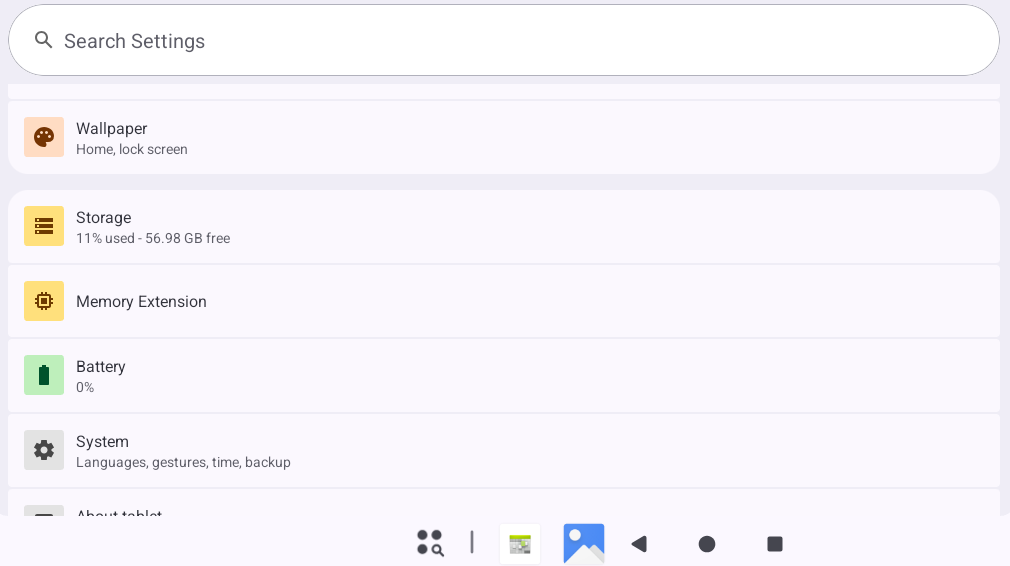1010x566 pixels.
Task: Click the green Battery icon
Action: click(44, 375)
